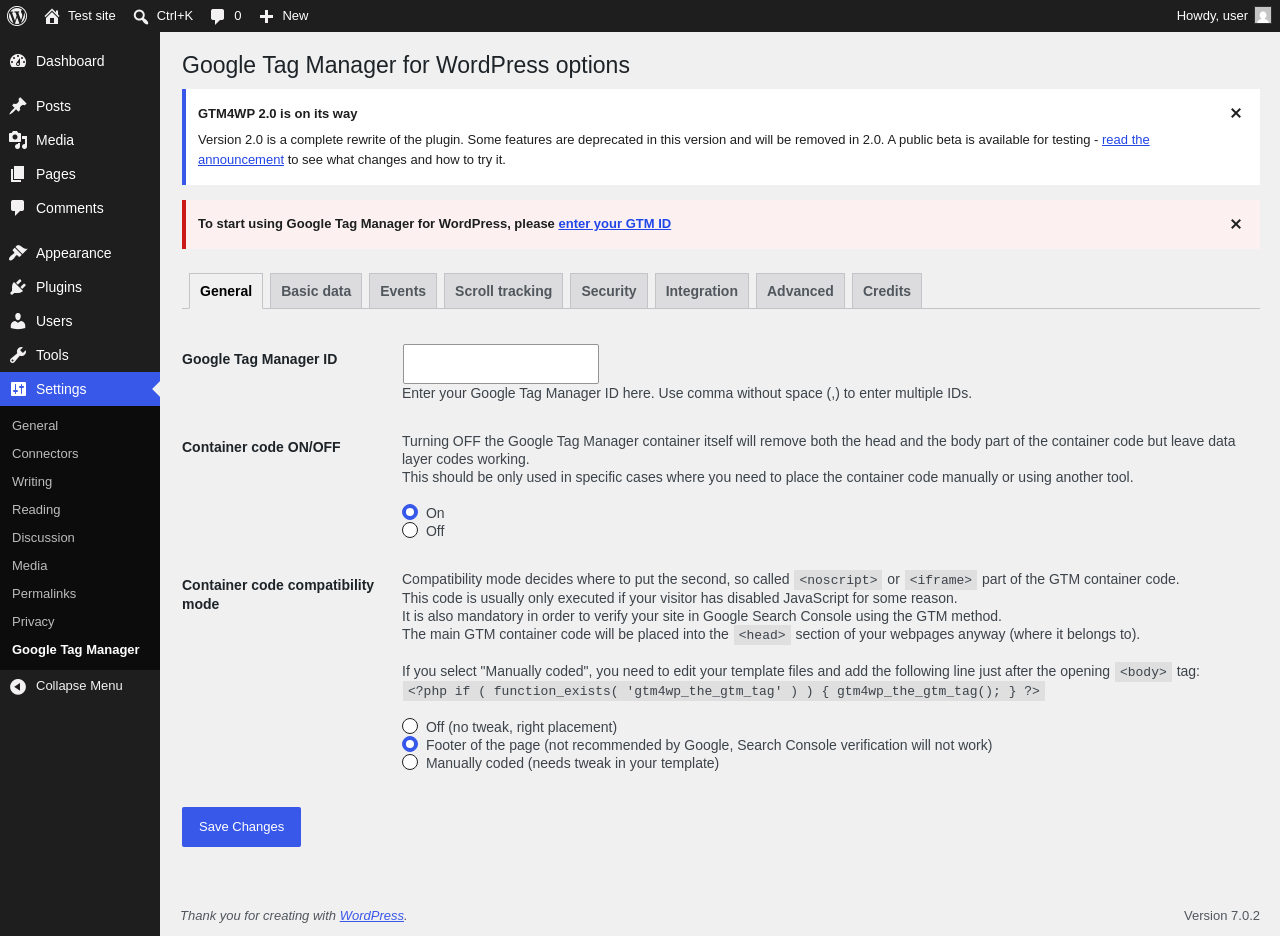Click the page heading Google Tag Manager options
The image size is (1280, 936).
click(406, 65)
